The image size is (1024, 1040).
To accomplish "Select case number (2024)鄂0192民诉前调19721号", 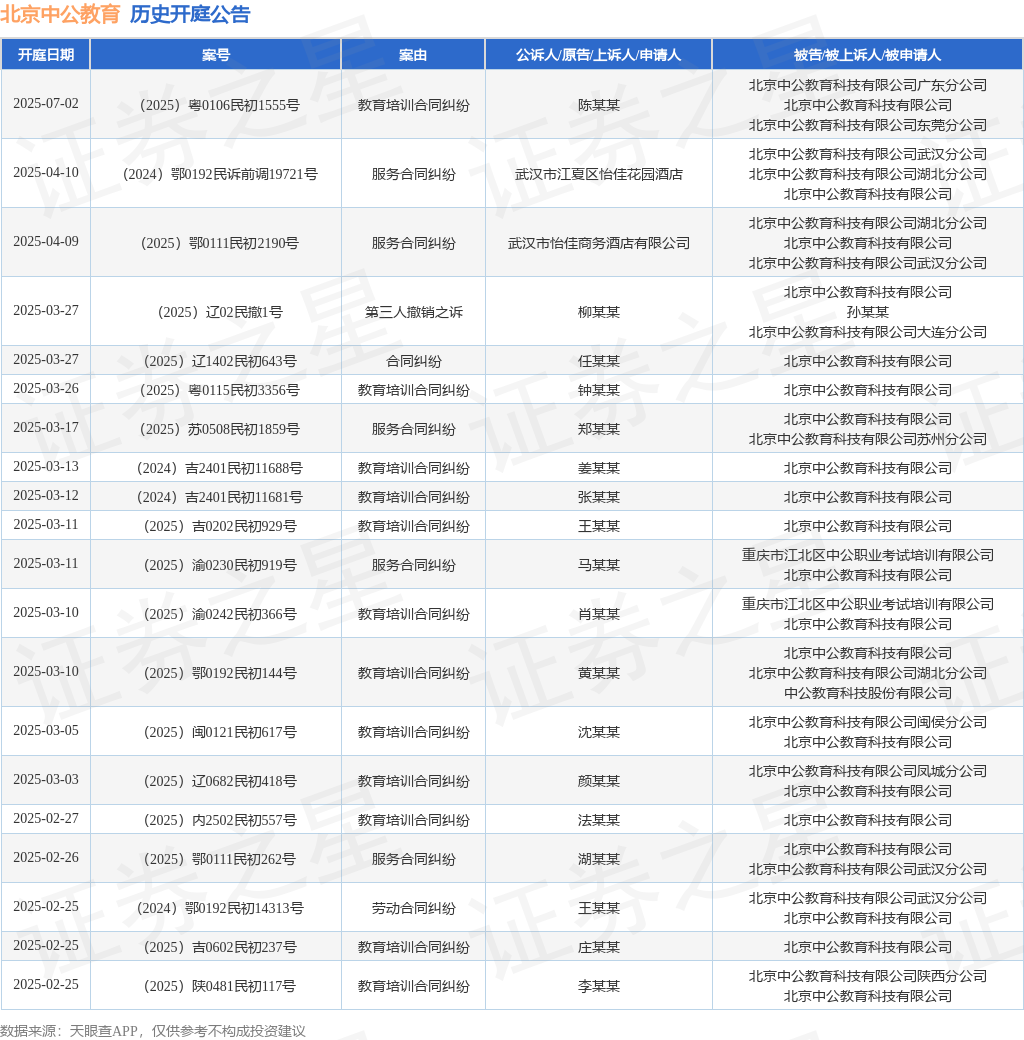I will click(216, 174).
